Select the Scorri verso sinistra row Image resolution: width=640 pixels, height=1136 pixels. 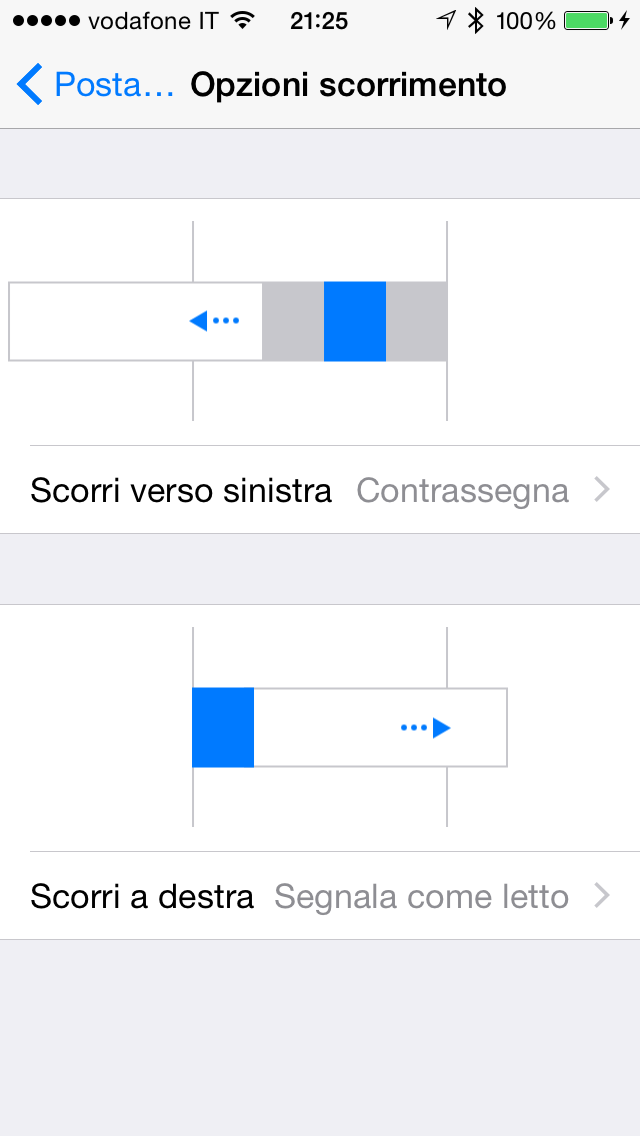tap(181, 490)
